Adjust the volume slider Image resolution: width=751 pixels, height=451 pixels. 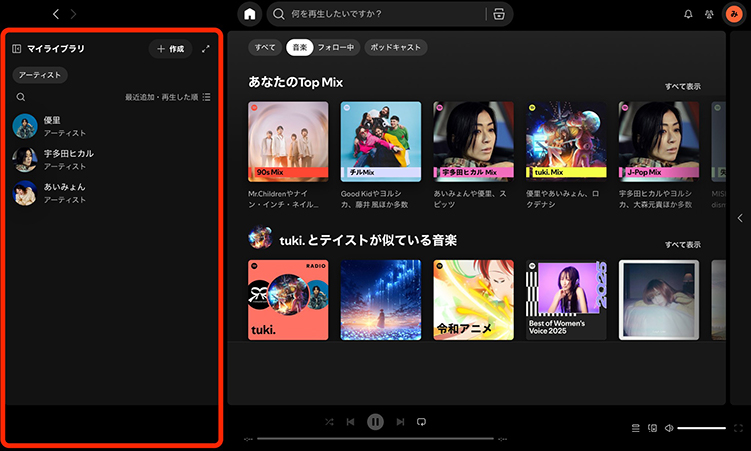click(702, 428)
